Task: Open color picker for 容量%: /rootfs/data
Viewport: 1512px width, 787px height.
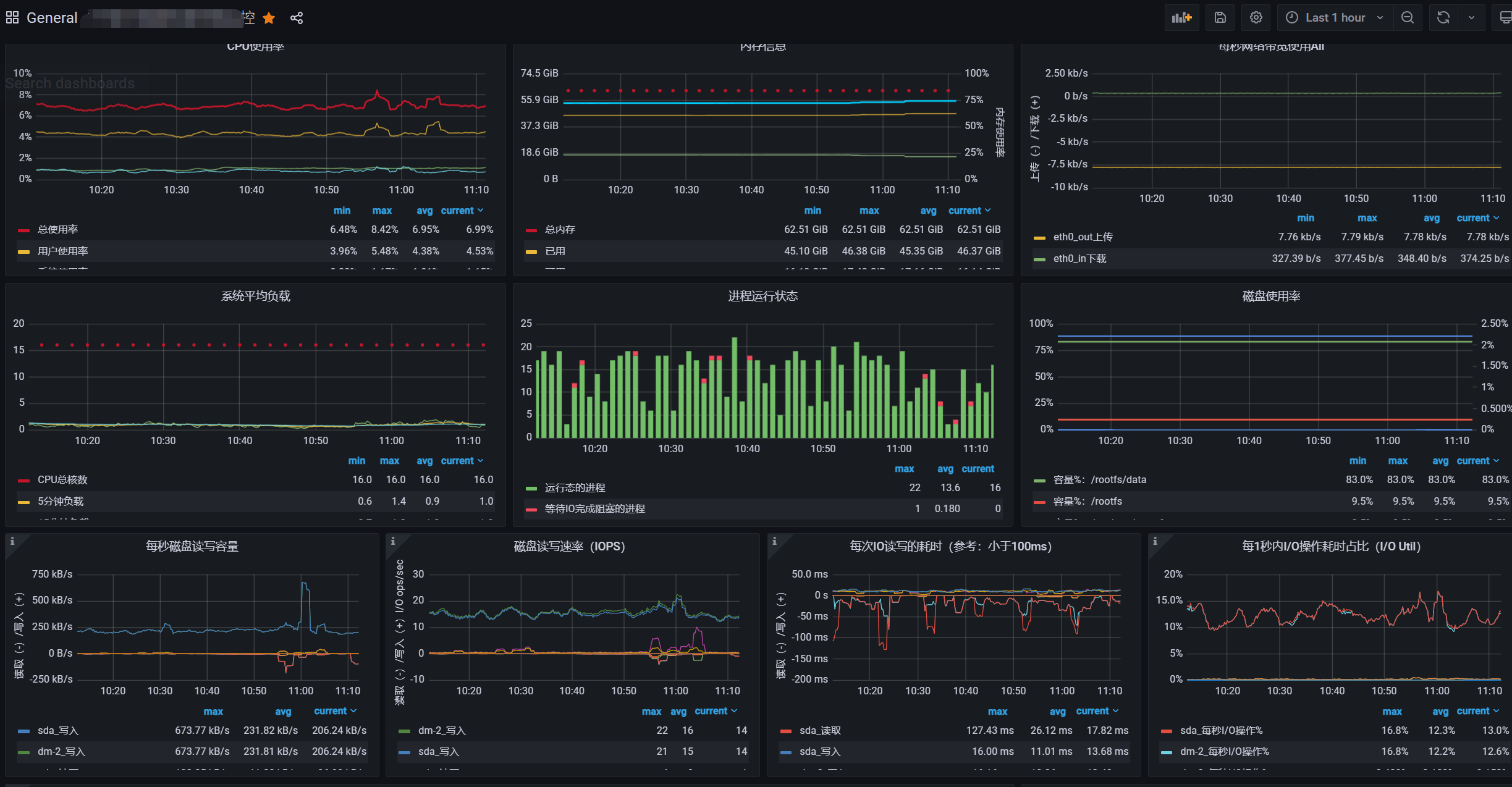Action: tap(1039, 480)
